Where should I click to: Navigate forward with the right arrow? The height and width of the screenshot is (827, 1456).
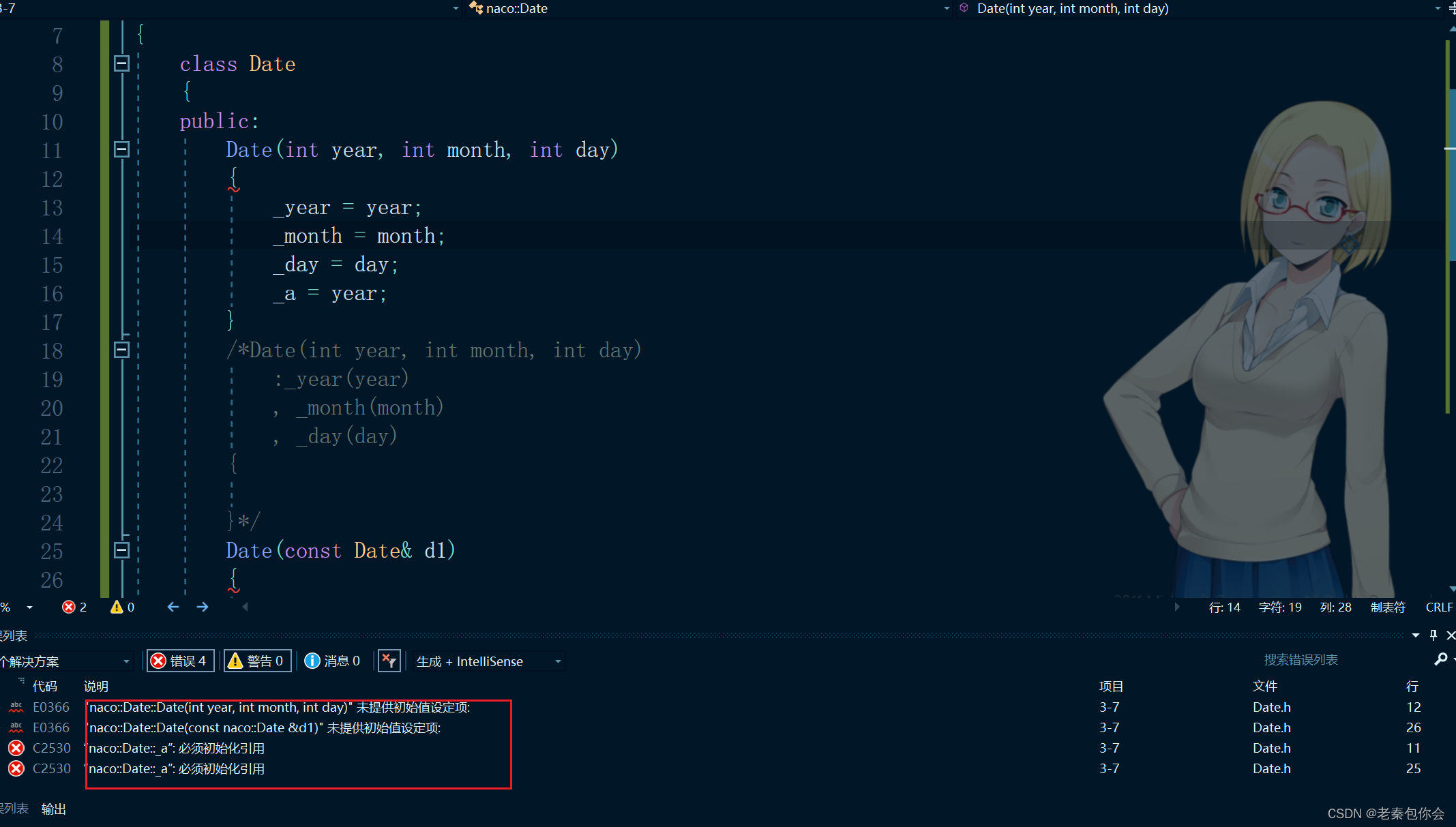point(203,607)
